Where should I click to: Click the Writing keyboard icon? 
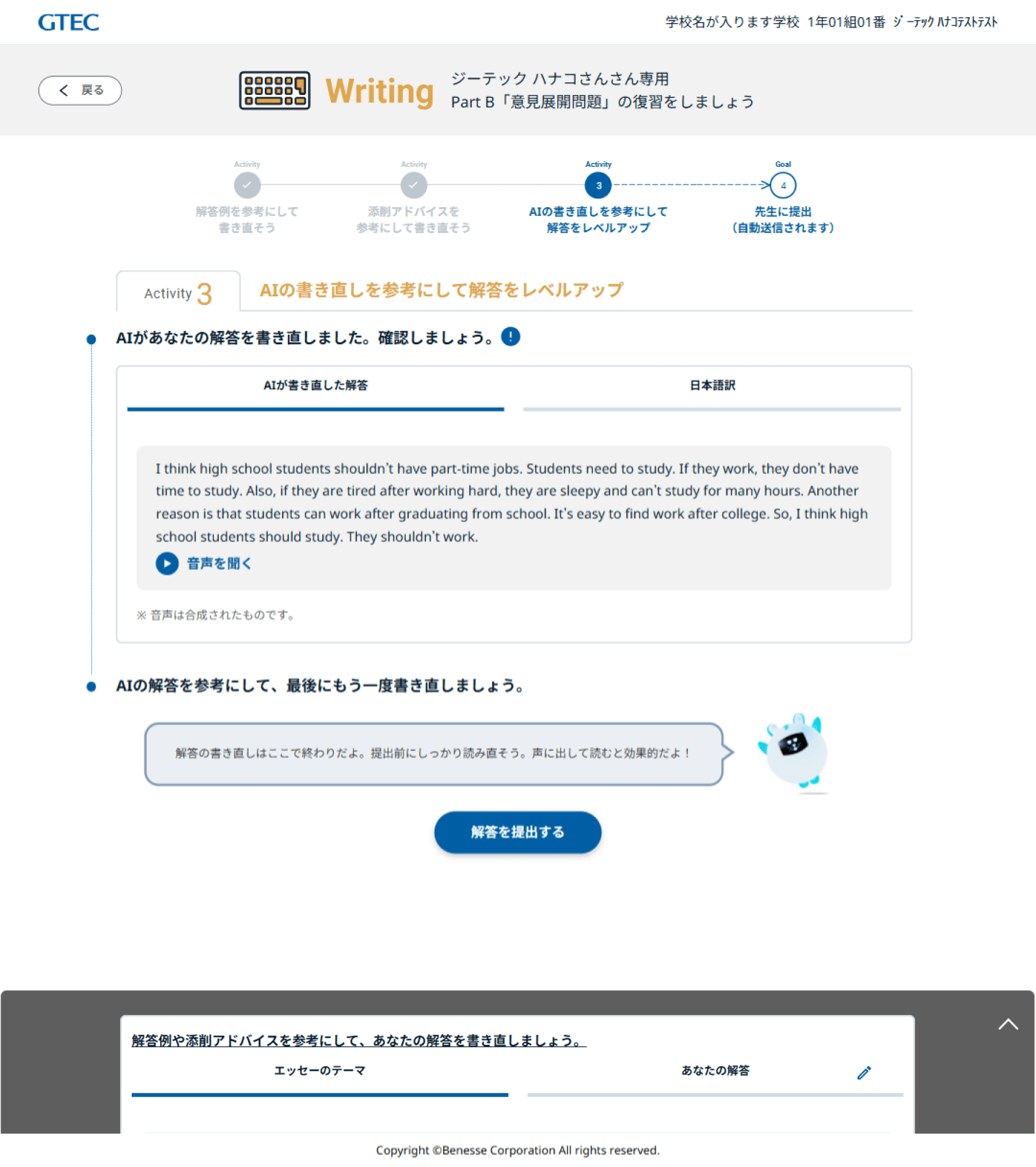[275, 90]
